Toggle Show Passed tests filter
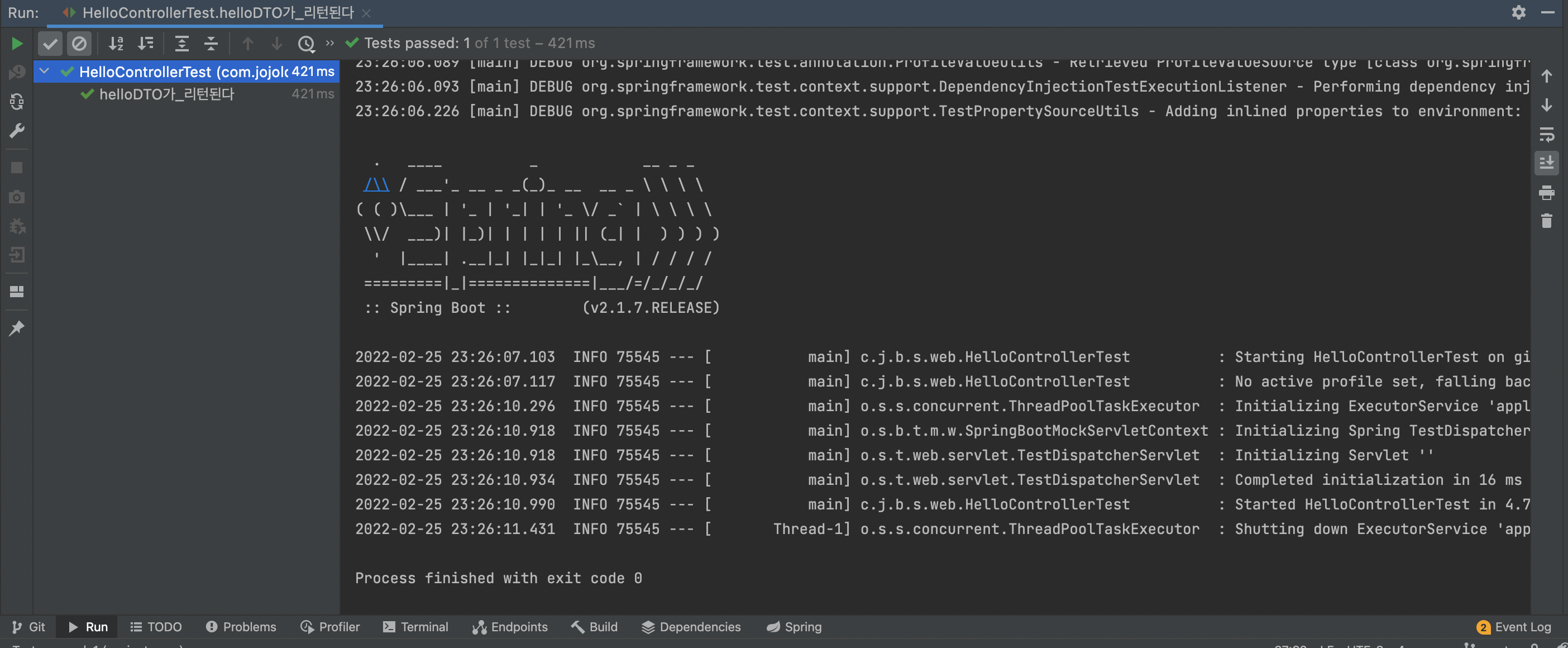 pos(50,43)
